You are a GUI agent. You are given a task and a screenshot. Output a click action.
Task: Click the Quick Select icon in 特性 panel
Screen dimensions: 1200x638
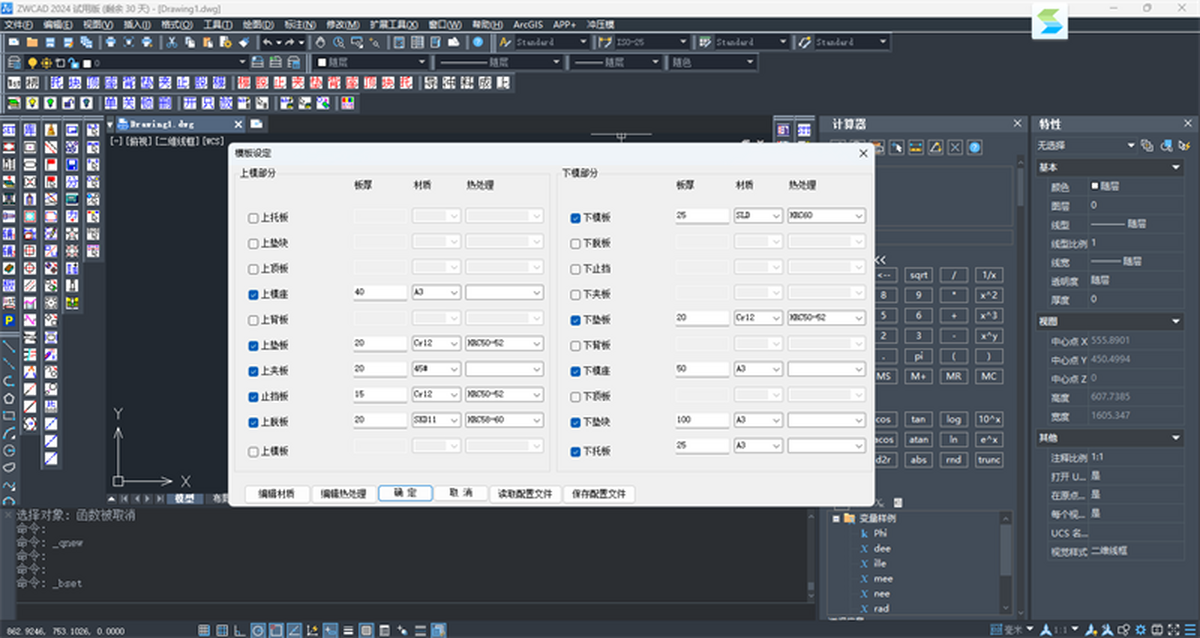pyautogui.click(x=1184, y=146)
